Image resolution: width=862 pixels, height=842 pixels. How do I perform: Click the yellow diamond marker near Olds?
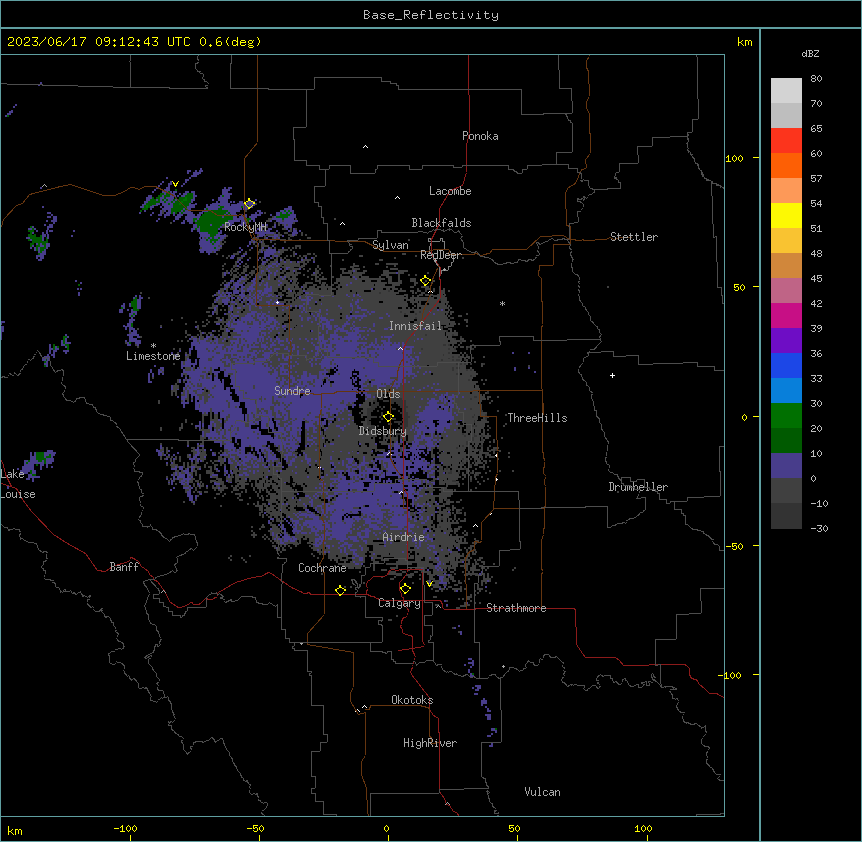[x=389, y=417]
